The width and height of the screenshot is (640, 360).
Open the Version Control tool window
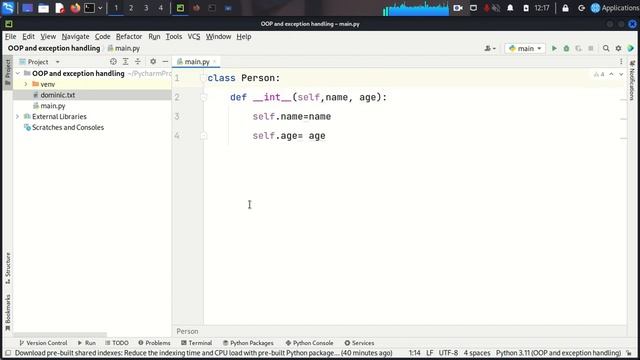[43, 343]
